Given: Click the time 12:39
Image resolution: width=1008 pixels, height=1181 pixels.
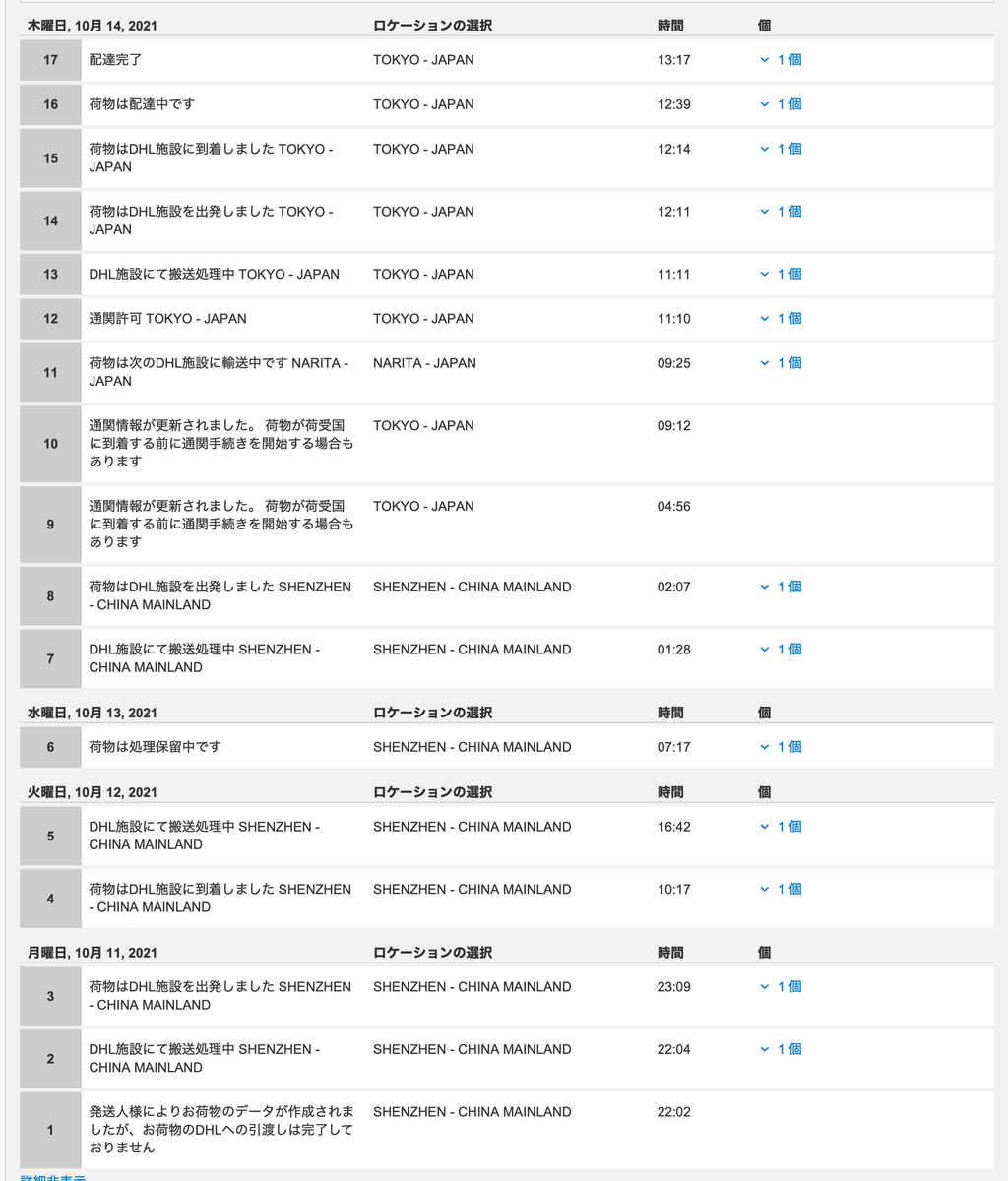Looking at the screenshot, I should (674, 104).
